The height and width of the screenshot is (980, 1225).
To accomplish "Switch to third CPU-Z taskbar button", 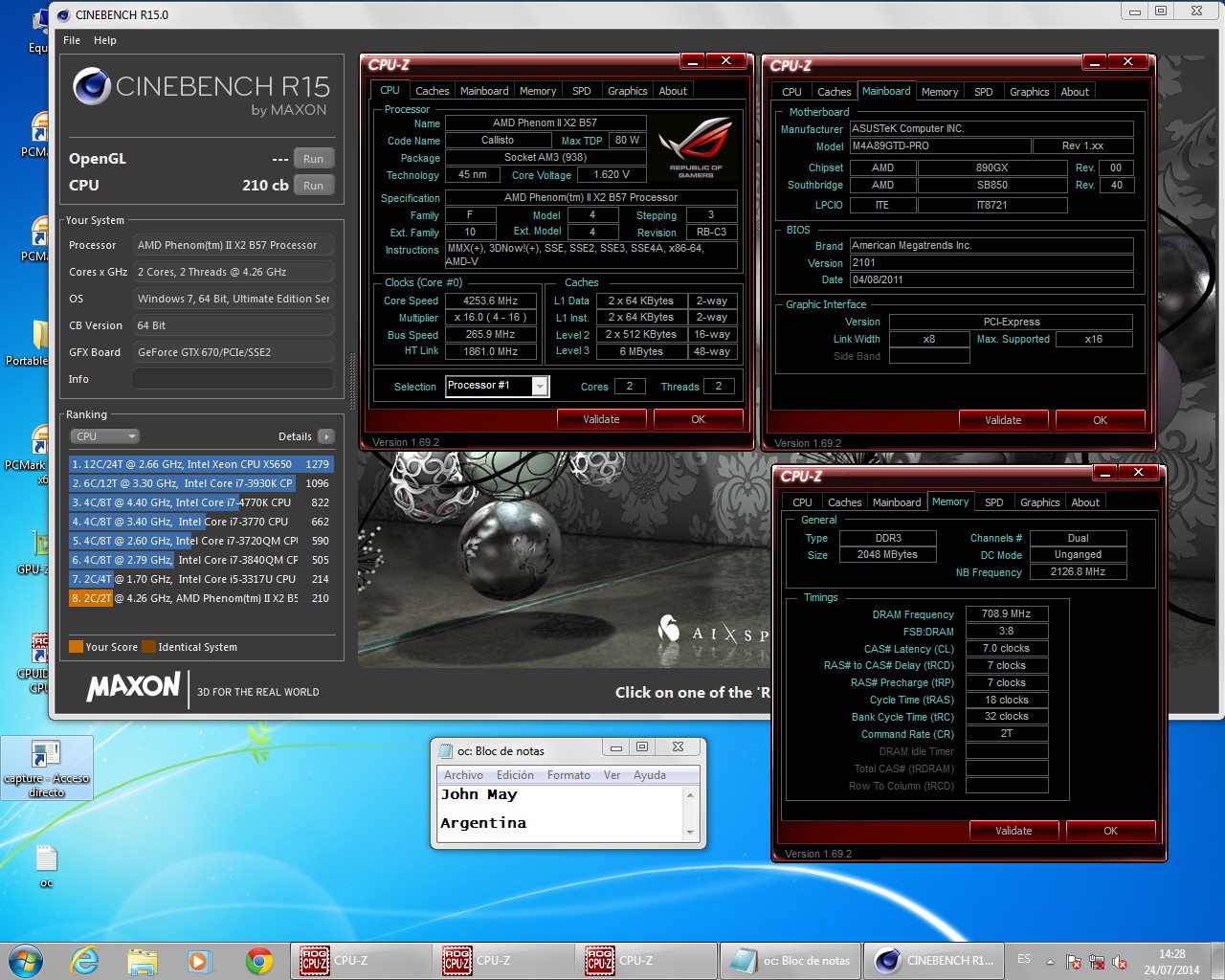I will click(646, 961).
